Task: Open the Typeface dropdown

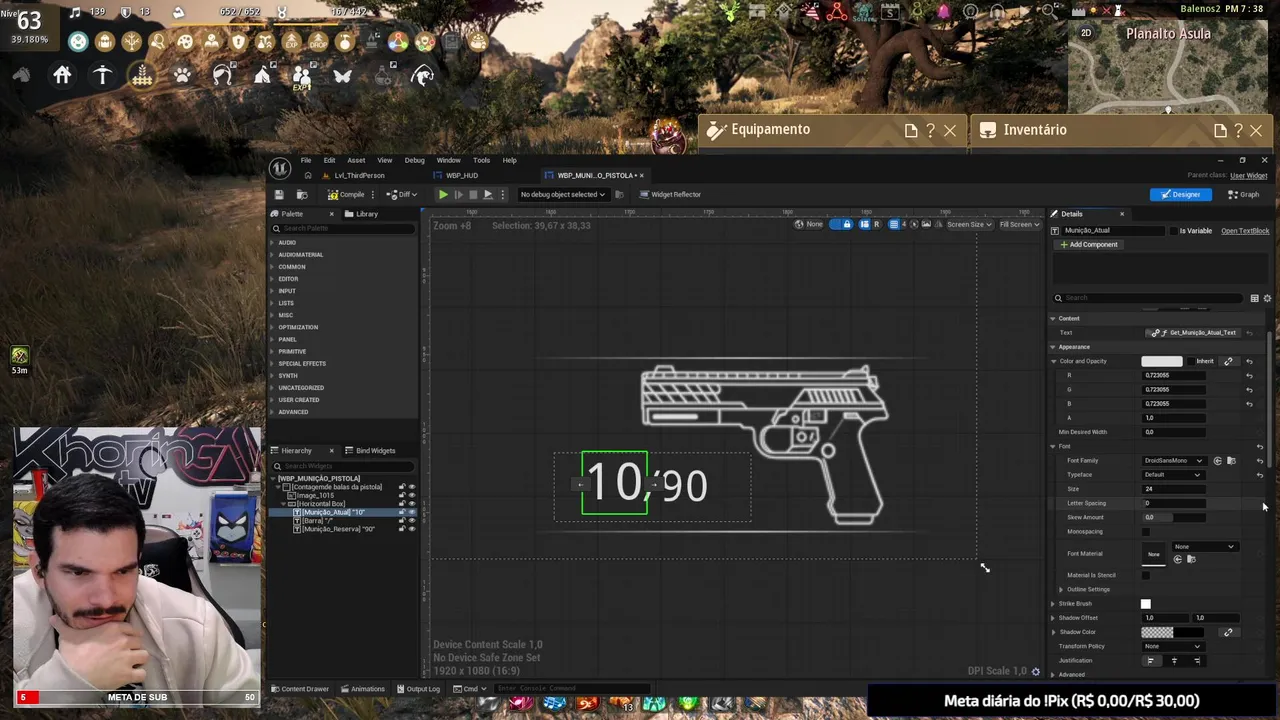Action: (x=1172, y=475)
